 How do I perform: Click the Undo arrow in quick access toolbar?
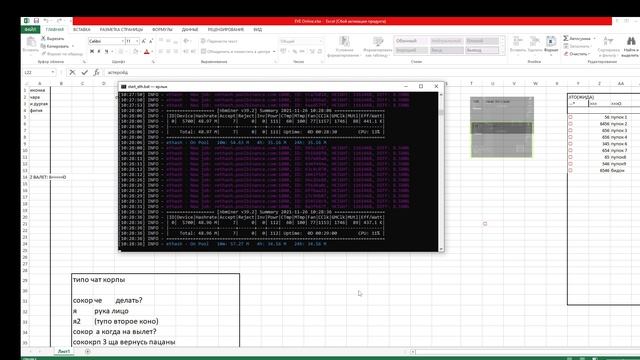[46, 21]
